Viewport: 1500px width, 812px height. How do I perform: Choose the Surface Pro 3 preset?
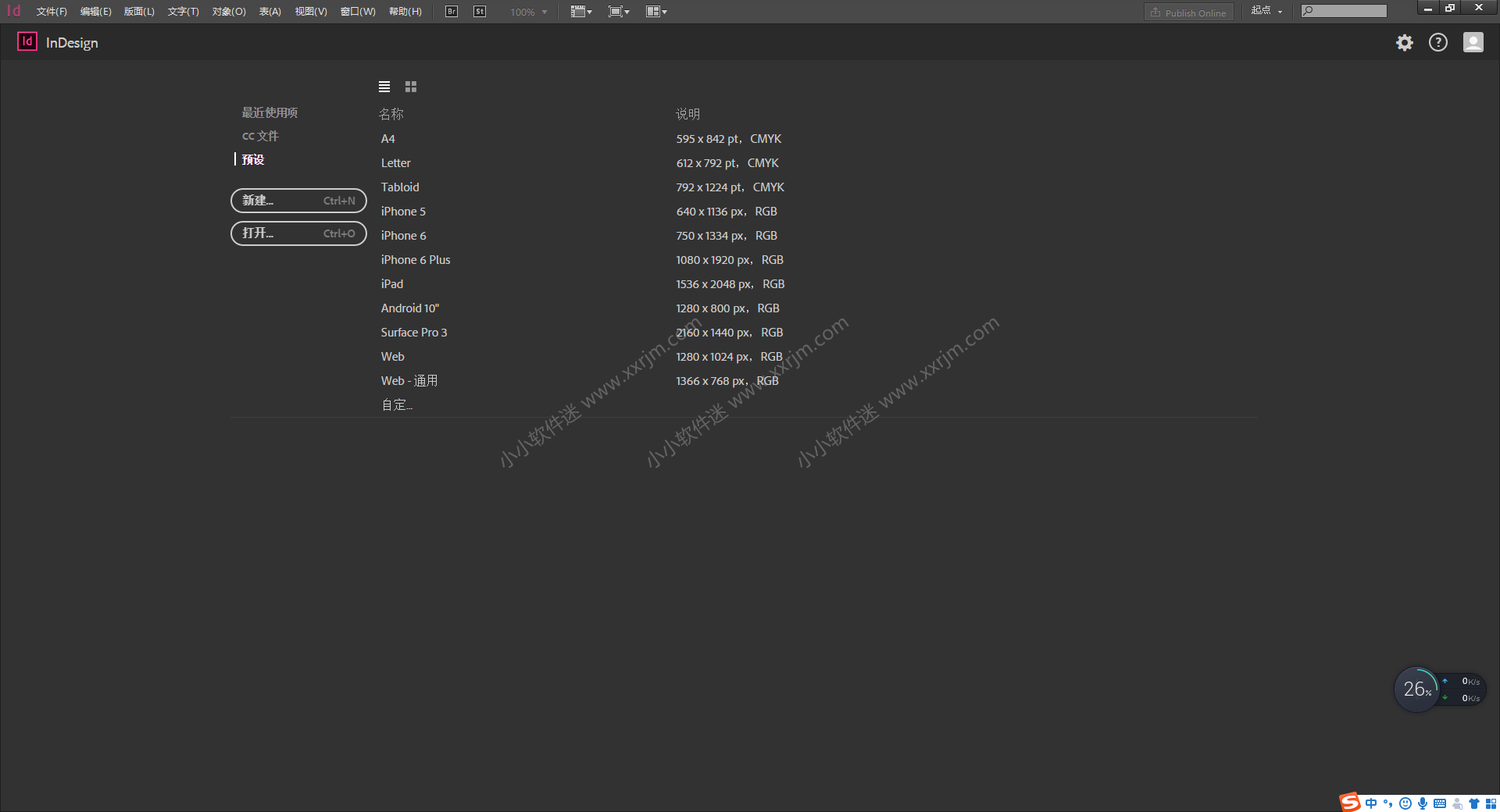tap(414, 333)
